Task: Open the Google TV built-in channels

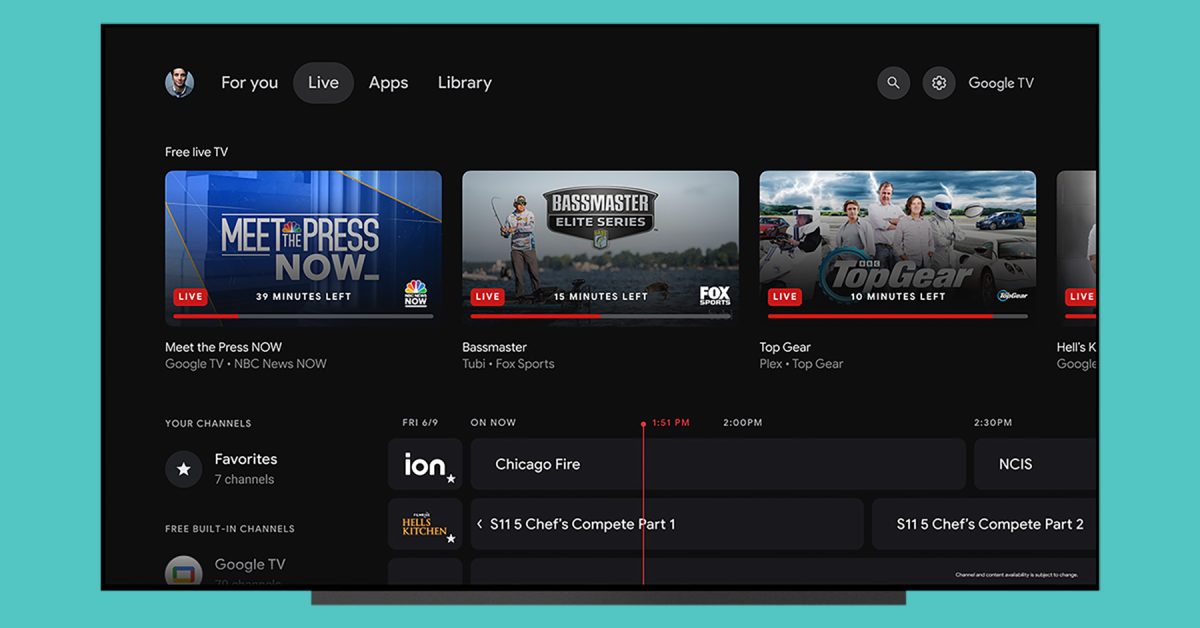Action: pyautogui.click(x=225, y=571)
